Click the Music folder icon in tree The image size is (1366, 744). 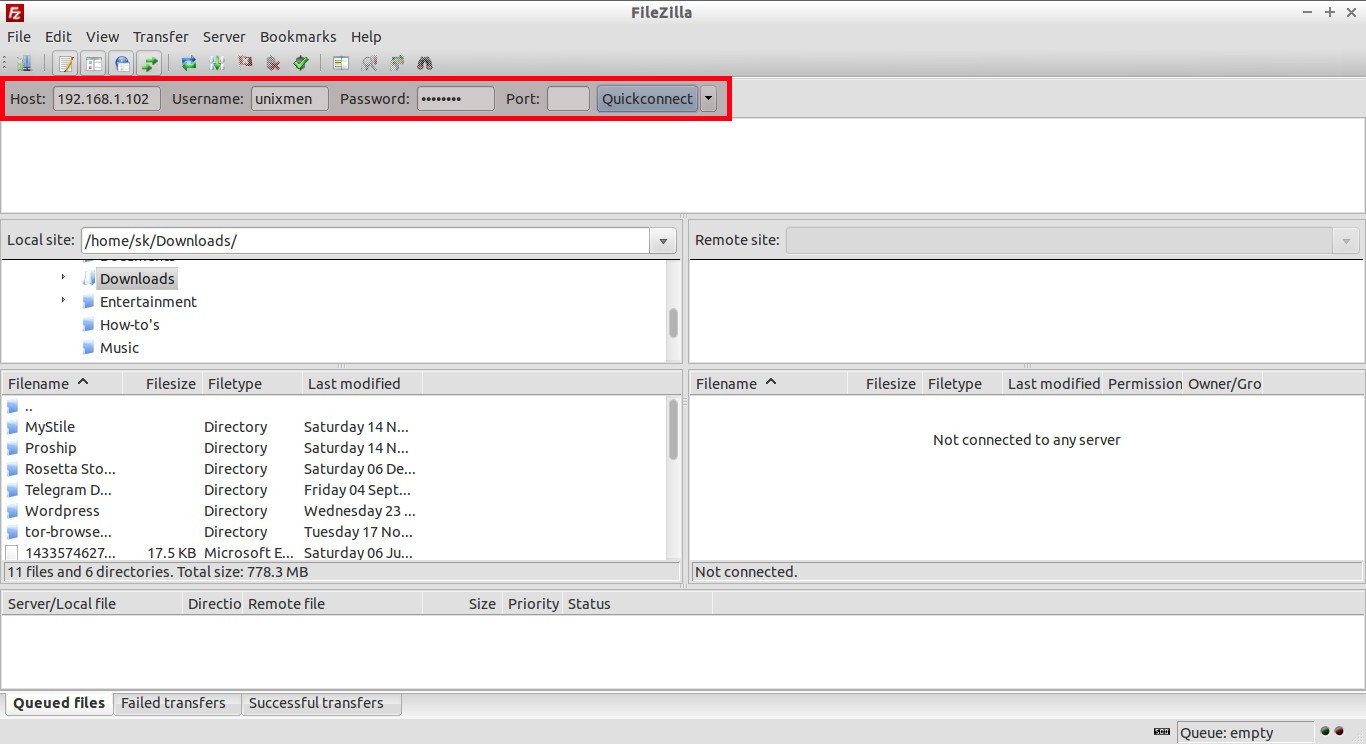click(x=89, y=348)
